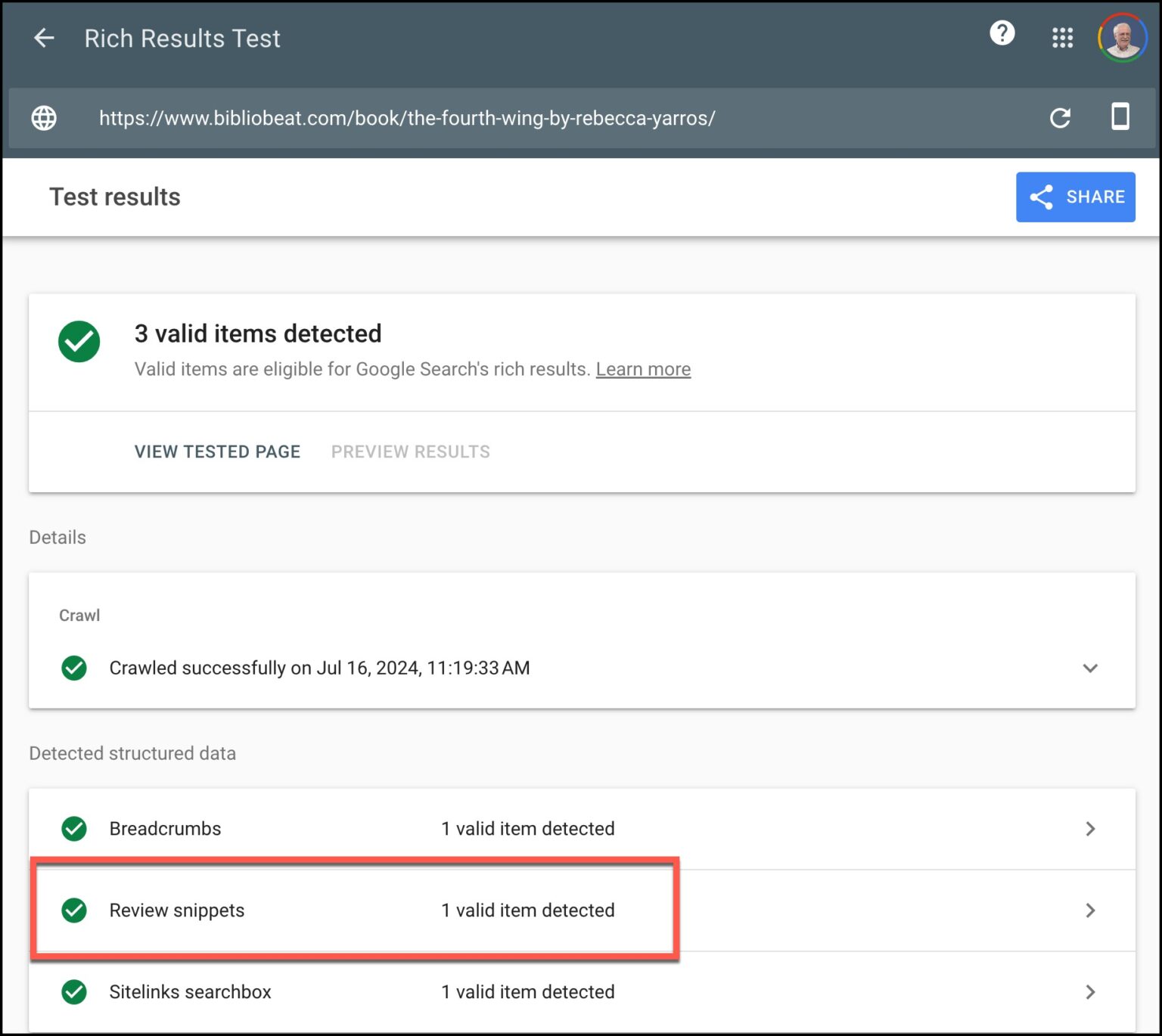Viewport: 1162px width, 1036px height.
Task: Click the profile avatar picture
Action: (1121, 36)
